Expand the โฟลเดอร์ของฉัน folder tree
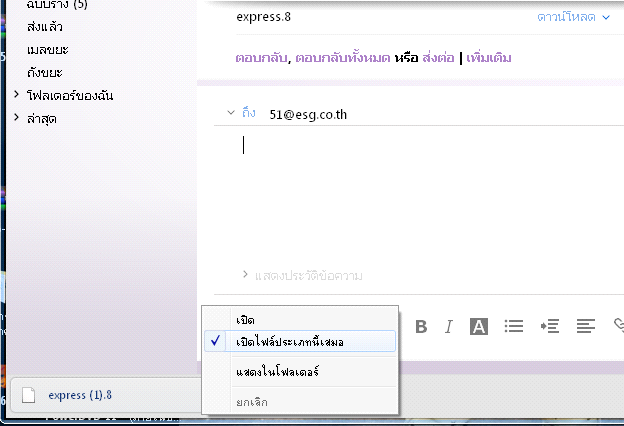 16,95
